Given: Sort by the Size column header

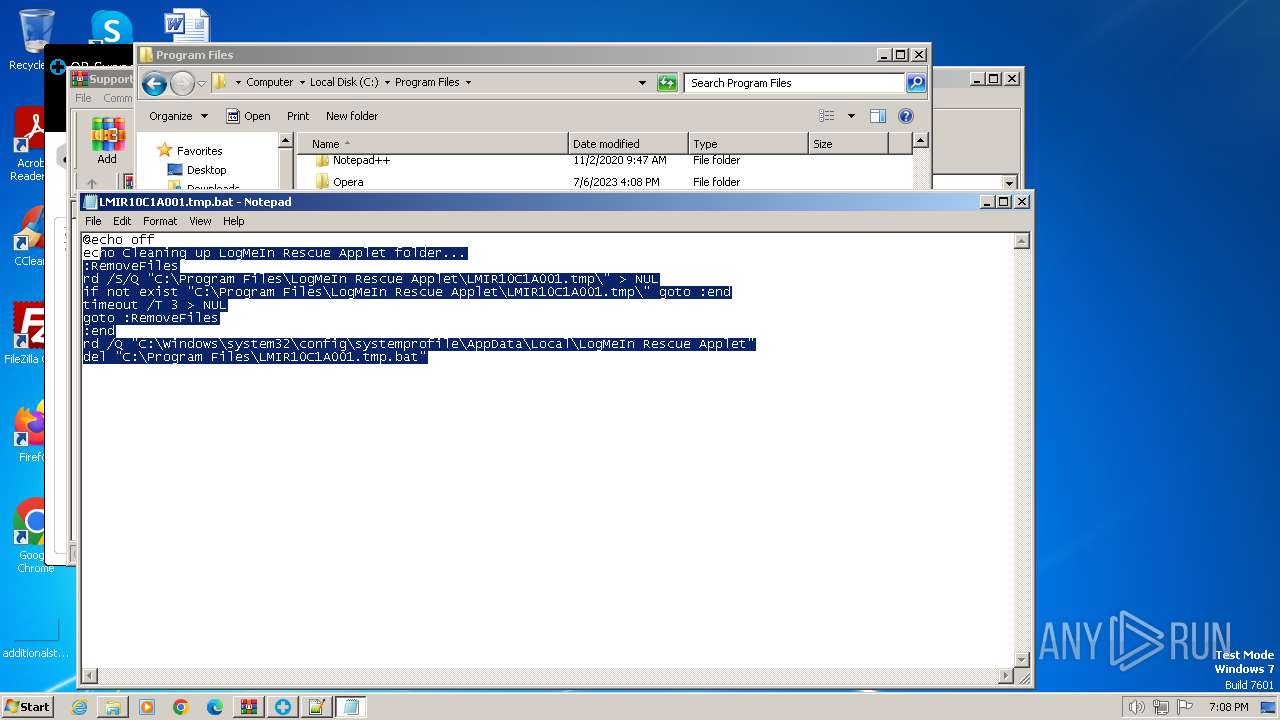Looking at the screenshot, I should point(848,144).
